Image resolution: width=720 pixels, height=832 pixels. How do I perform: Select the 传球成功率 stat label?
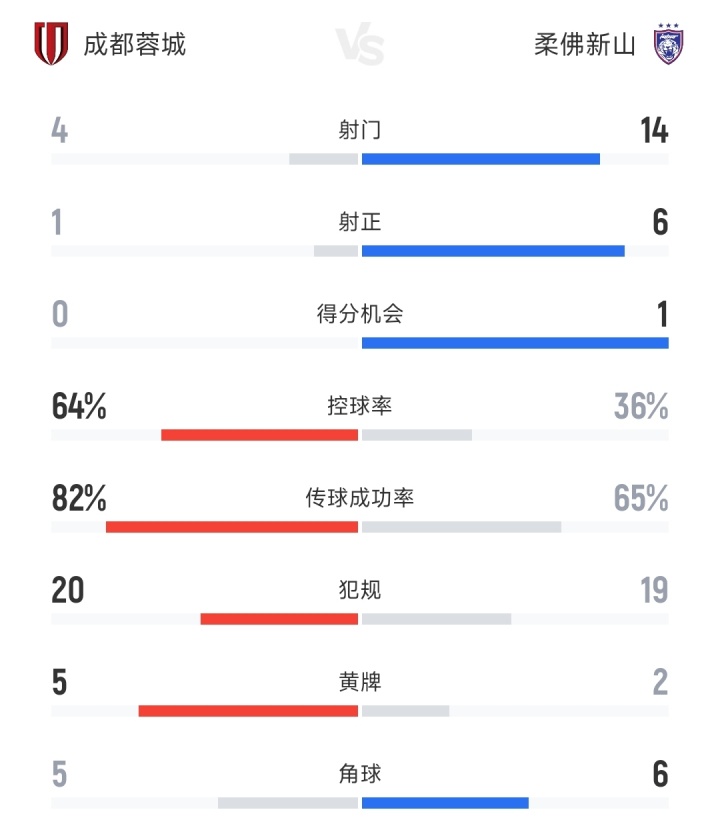pos(360,498)
